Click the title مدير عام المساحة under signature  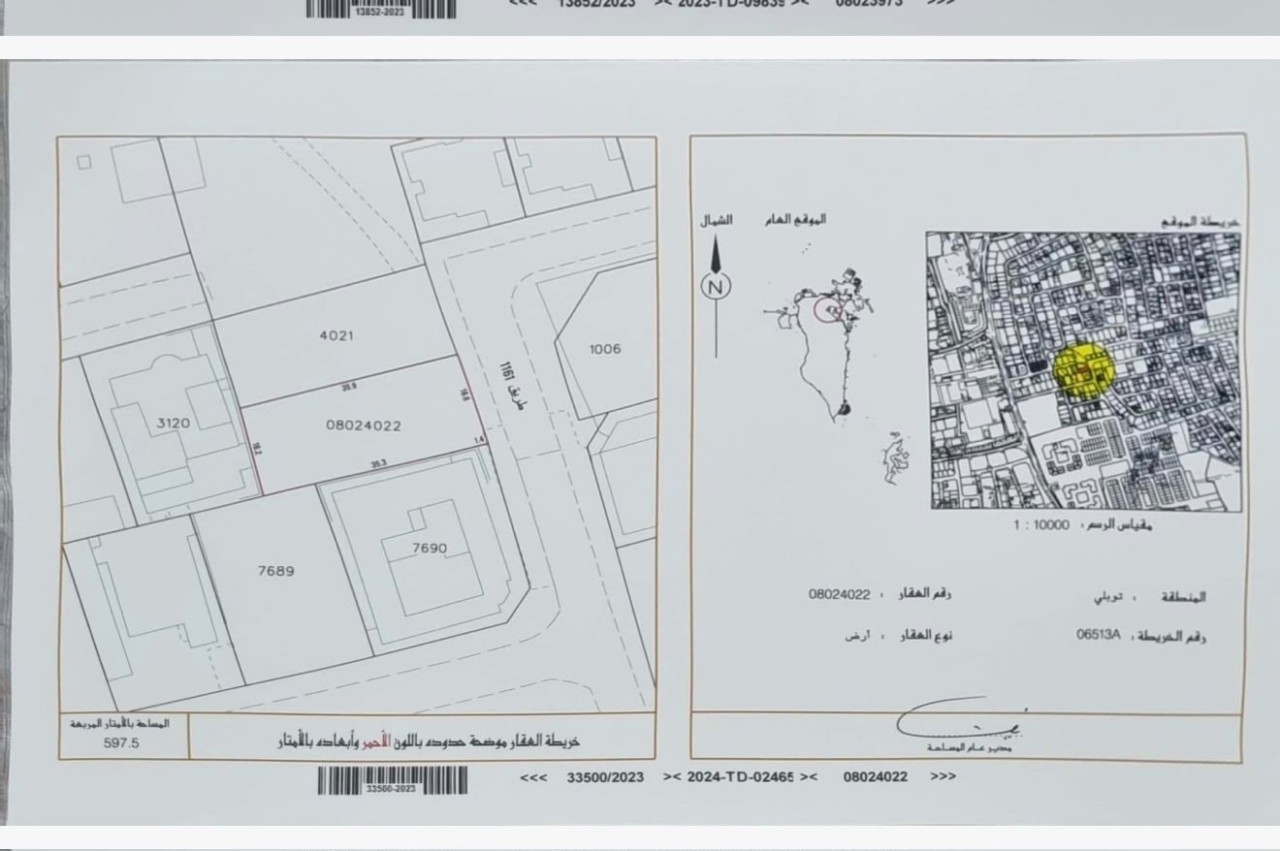[968, 748]
